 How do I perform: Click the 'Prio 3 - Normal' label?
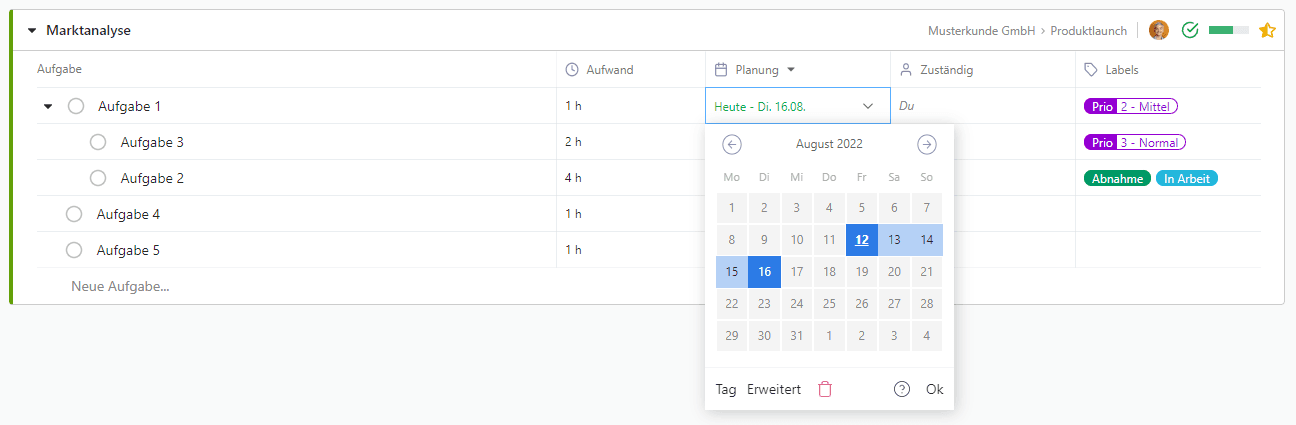click(x=1135, y=142)
